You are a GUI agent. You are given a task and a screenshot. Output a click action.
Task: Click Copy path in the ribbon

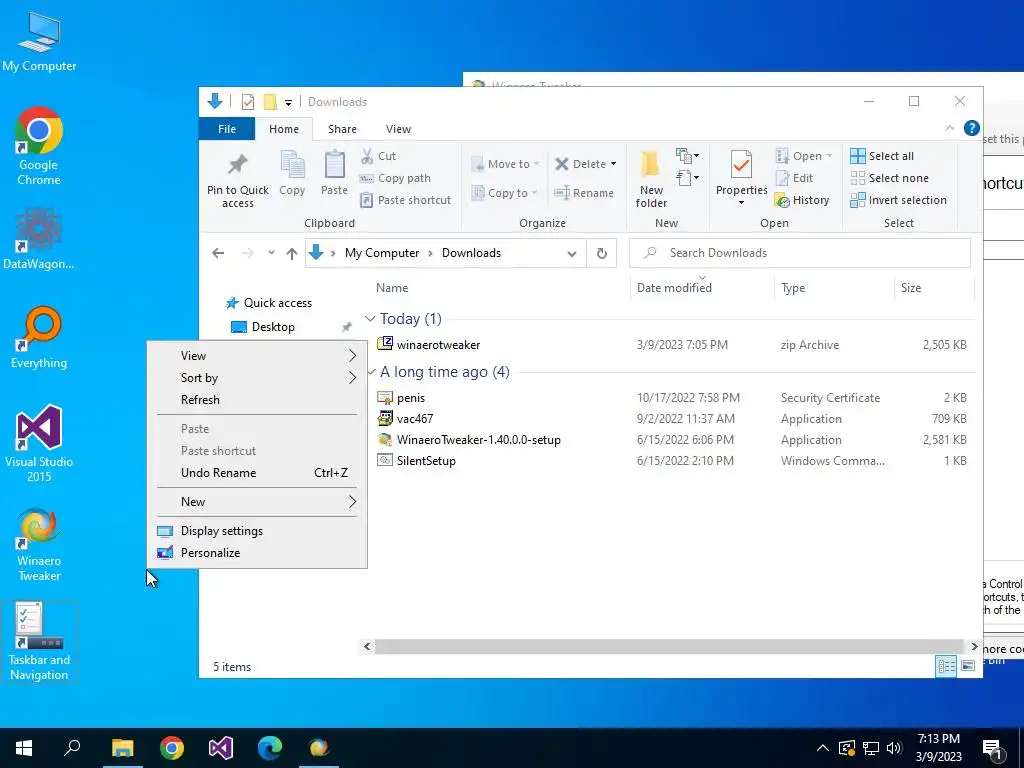click(x=395, y=178)
